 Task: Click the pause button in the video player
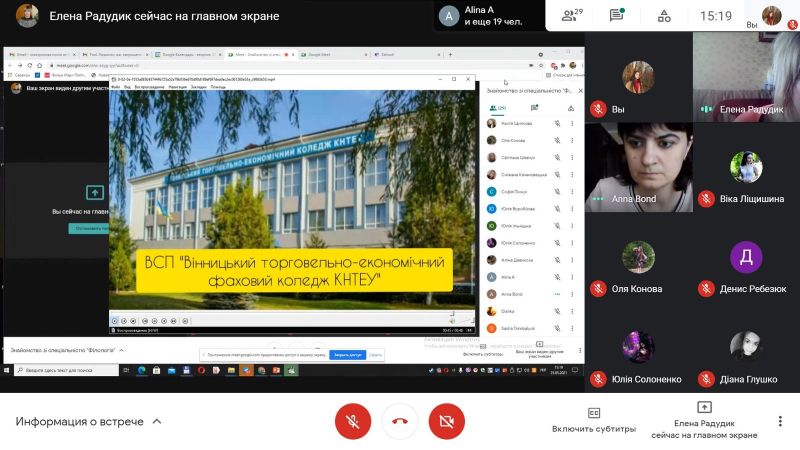(124, 321)
